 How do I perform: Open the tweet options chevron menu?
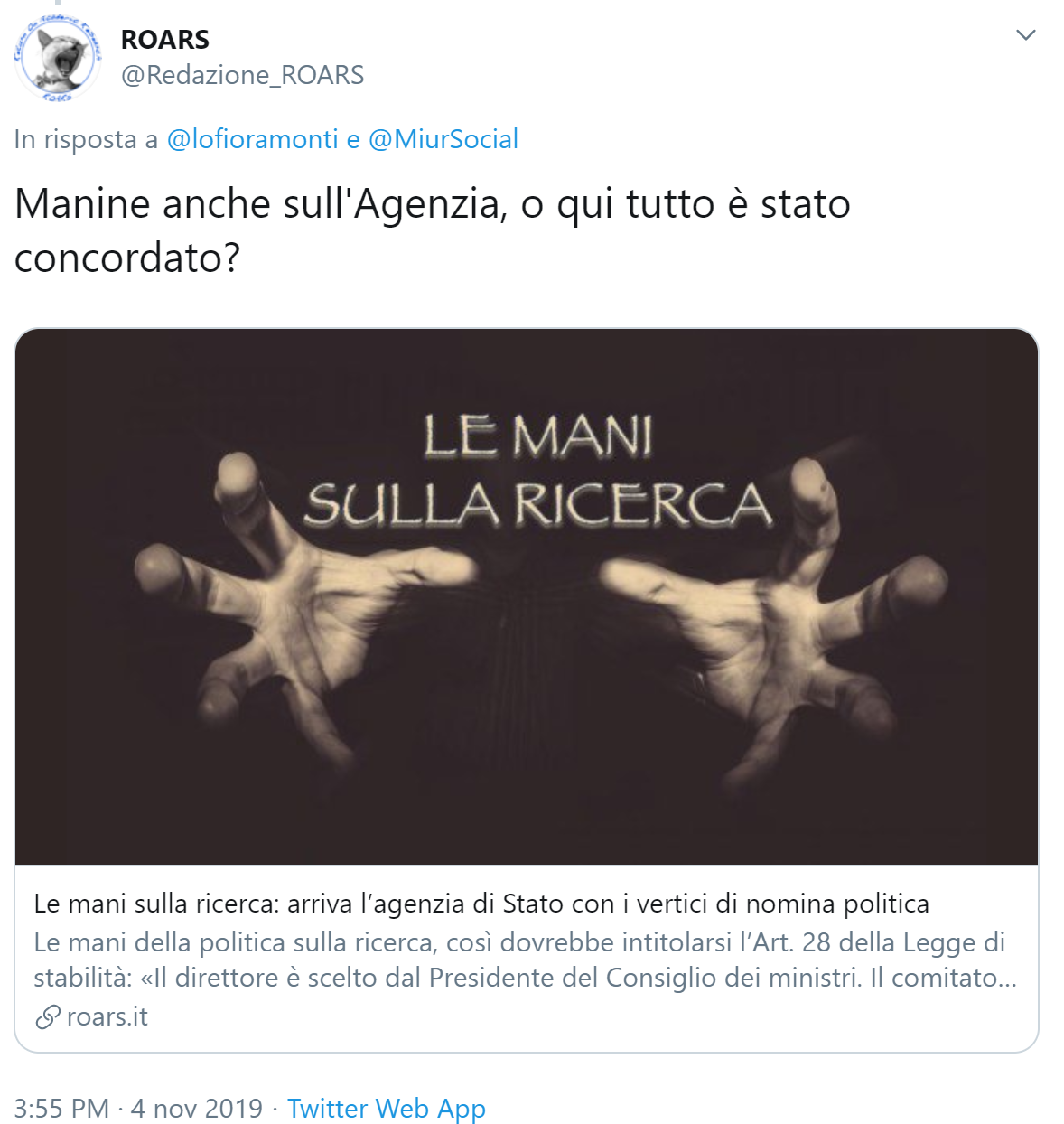click(1025, 35)
